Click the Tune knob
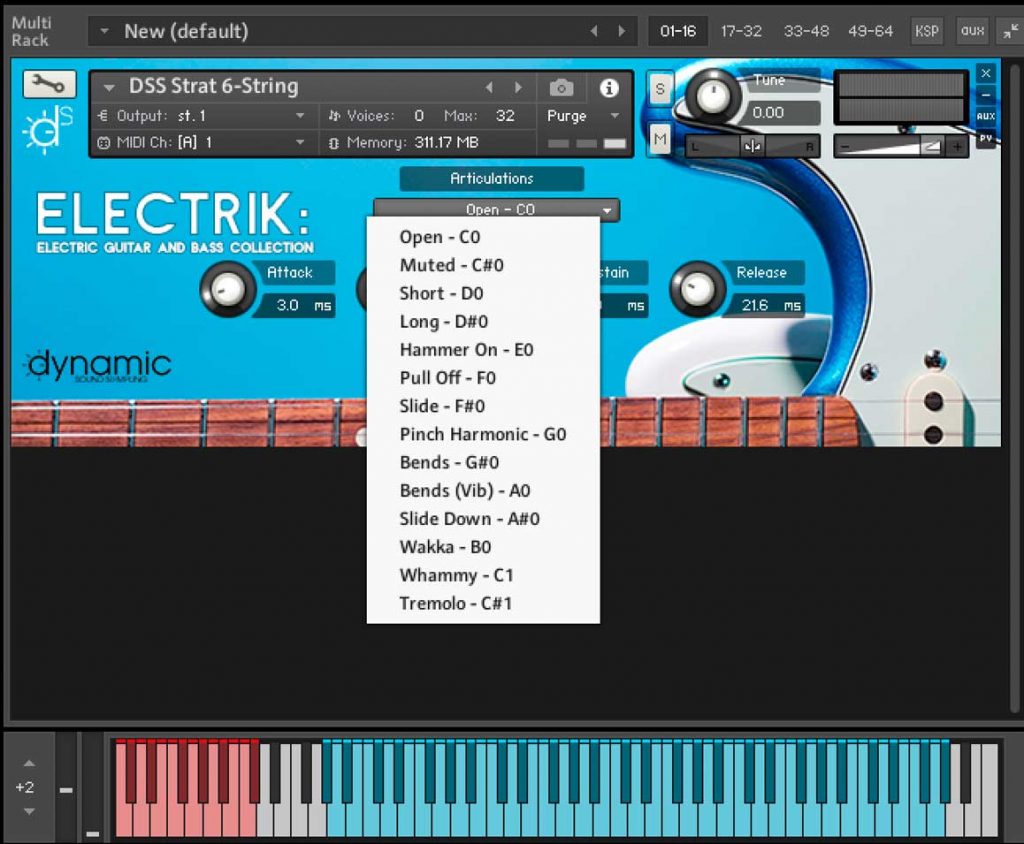 713,96
